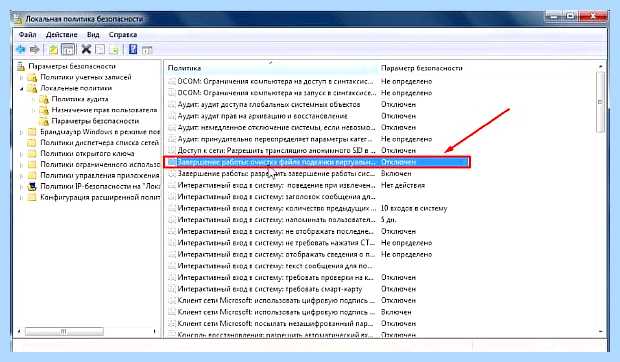Screen dimensions: 620x362
Task: Toggle the console tree pane toolbar icon
Action: click(x=68, y=50)
